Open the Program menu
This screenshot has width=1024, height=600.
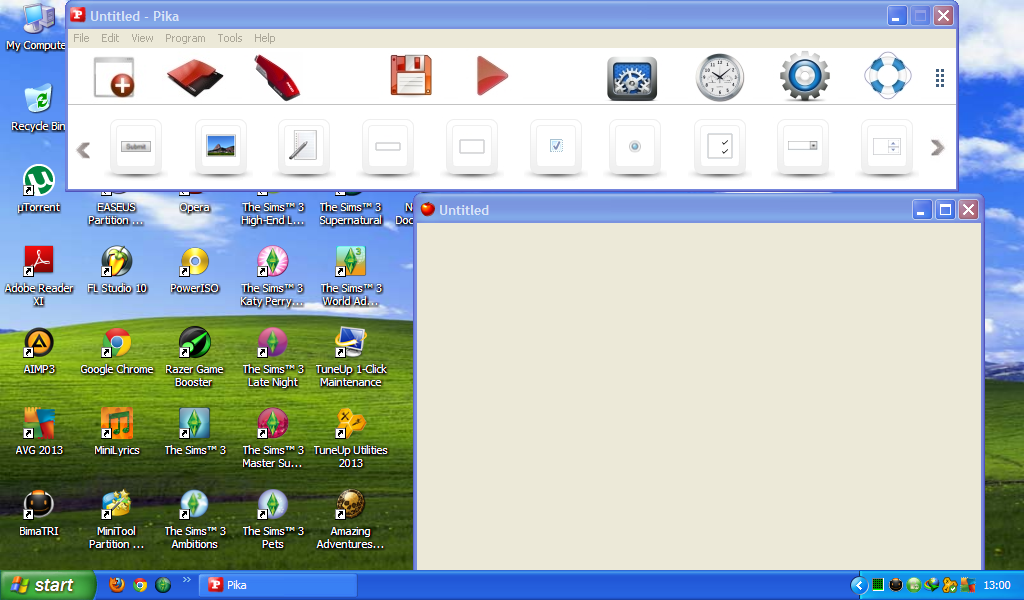coord(185,38)
